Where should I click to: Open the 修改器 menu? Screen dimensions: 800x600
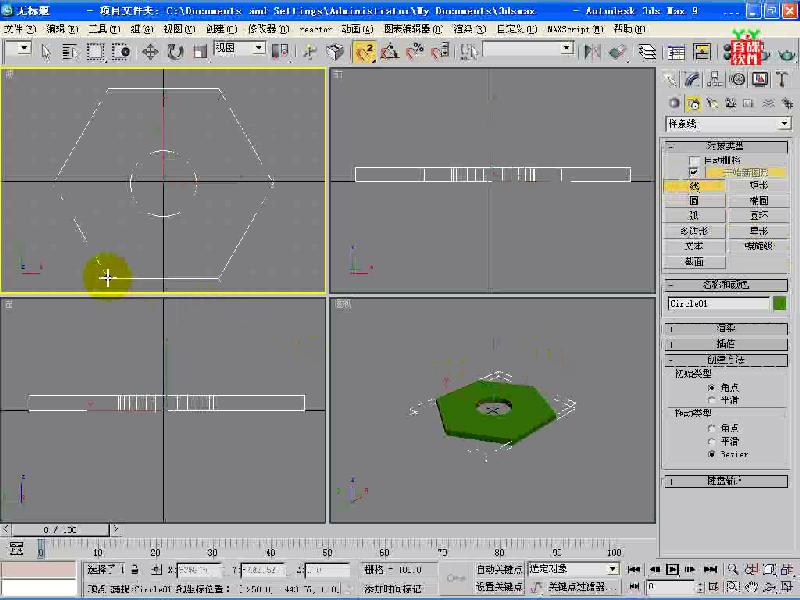coord(268,29)
